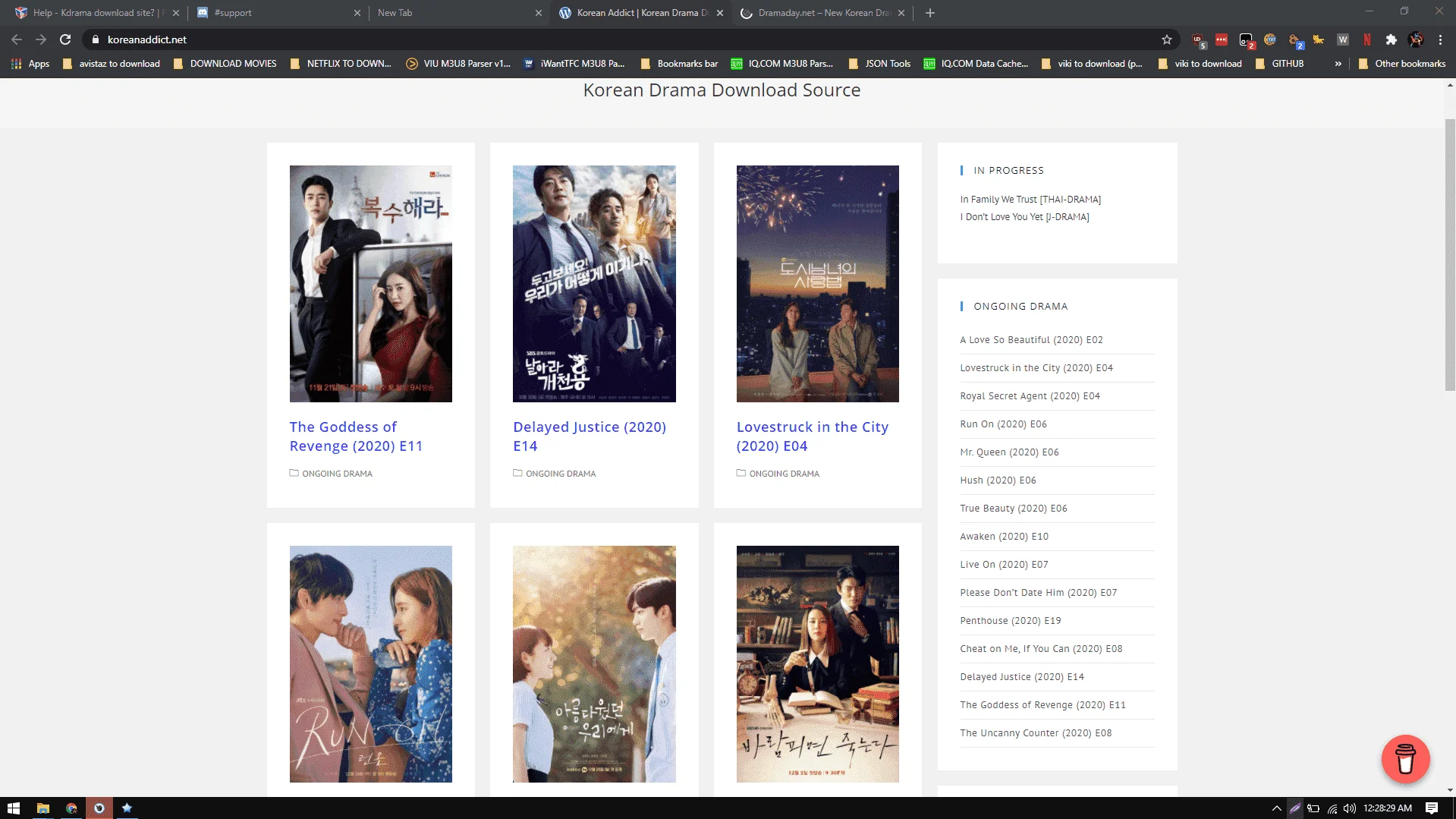The height and width of the screenshot is (819, 1456).
Task: Open the iWantTFC M3U8 bookmark
Action: click(x=574, y=64)
